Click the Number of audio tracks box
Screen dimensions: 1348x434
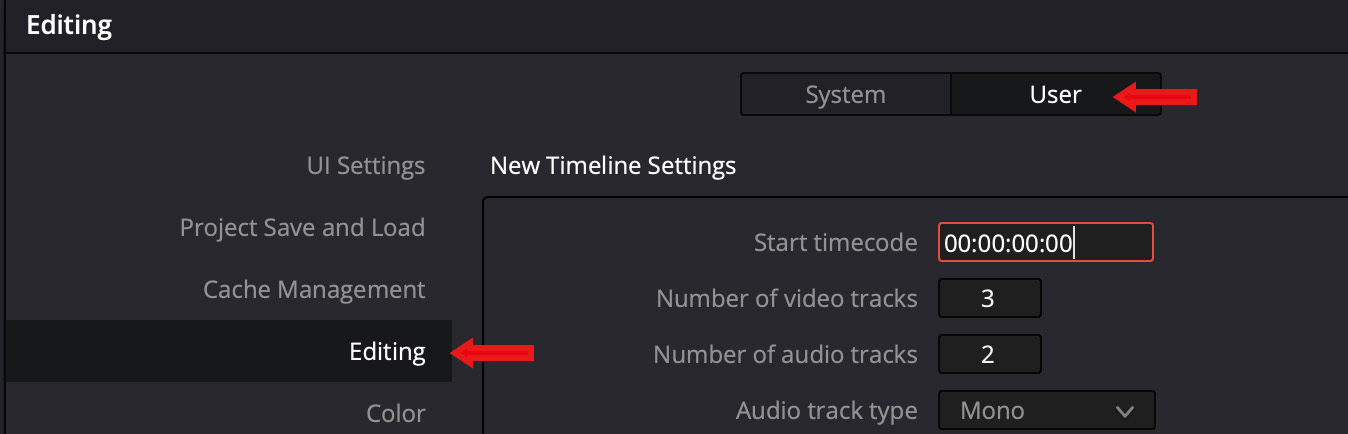coord(989,354)
